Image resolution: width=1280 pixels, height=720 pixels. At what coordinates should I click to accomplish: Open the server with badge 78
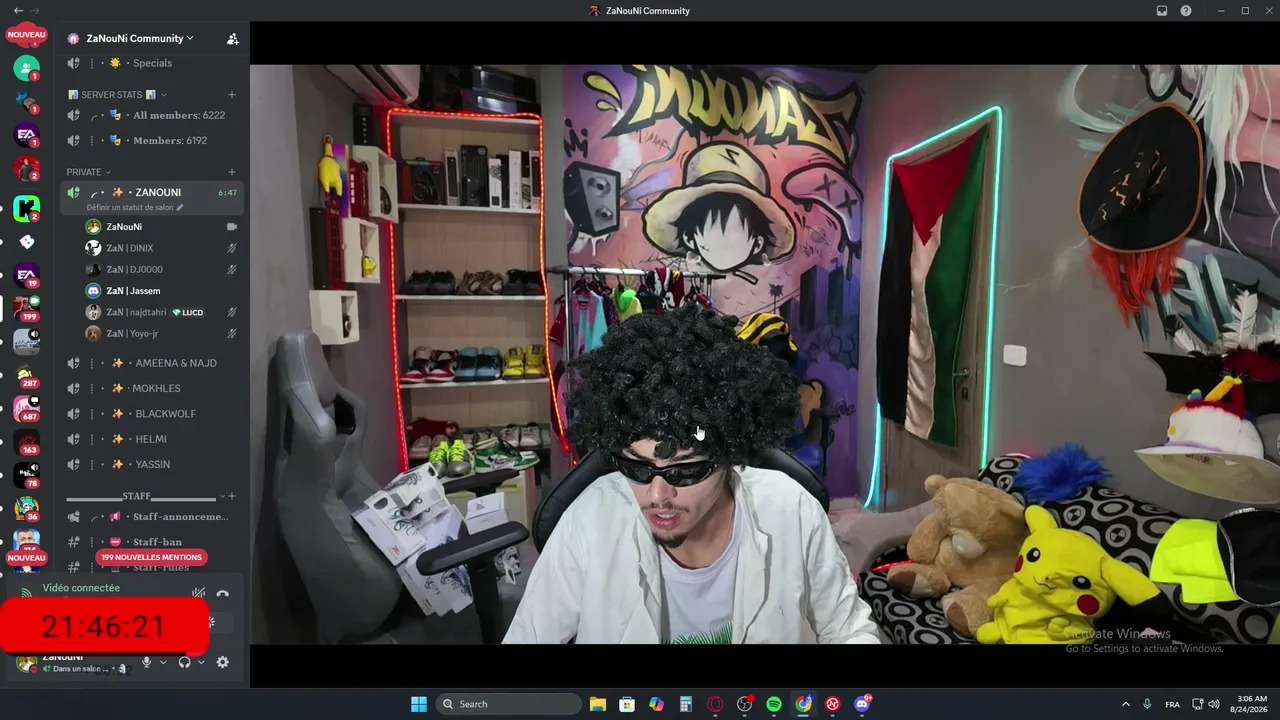pos(26,475)
